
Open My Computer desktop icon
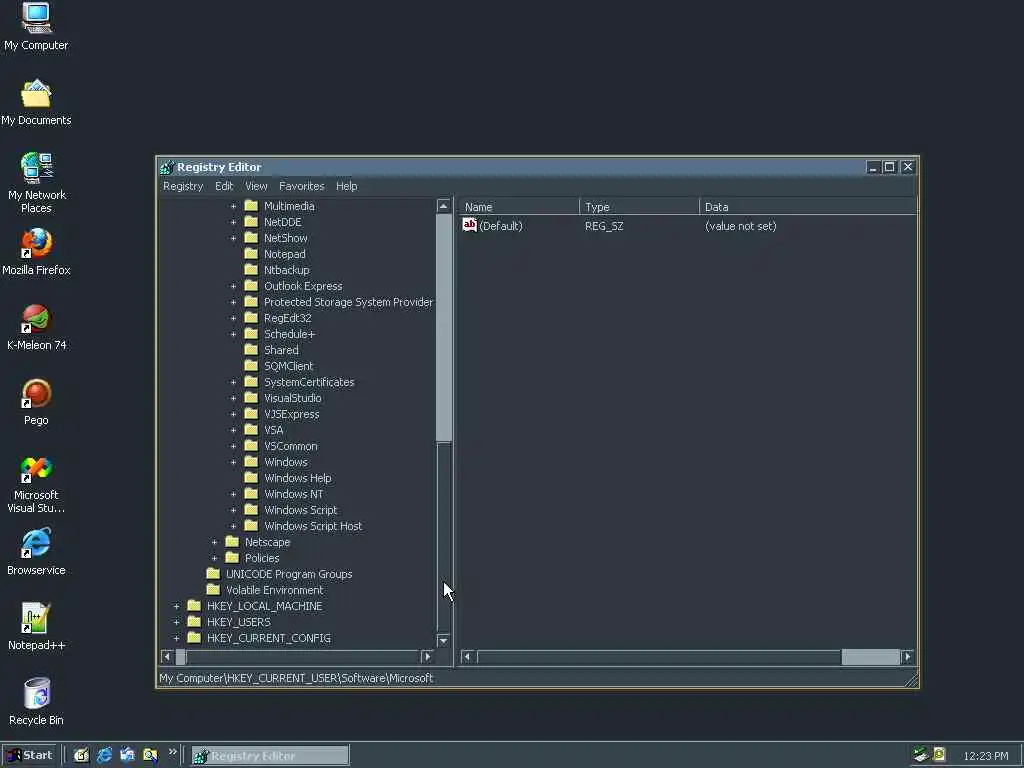click(x=36, y=26)
